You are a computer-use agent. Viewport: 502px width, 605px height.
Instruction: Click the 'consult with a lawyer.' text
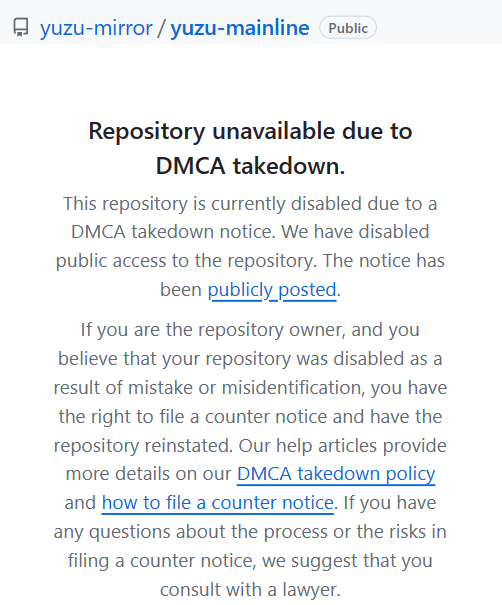pyautogui.click(x=250, y=590)
